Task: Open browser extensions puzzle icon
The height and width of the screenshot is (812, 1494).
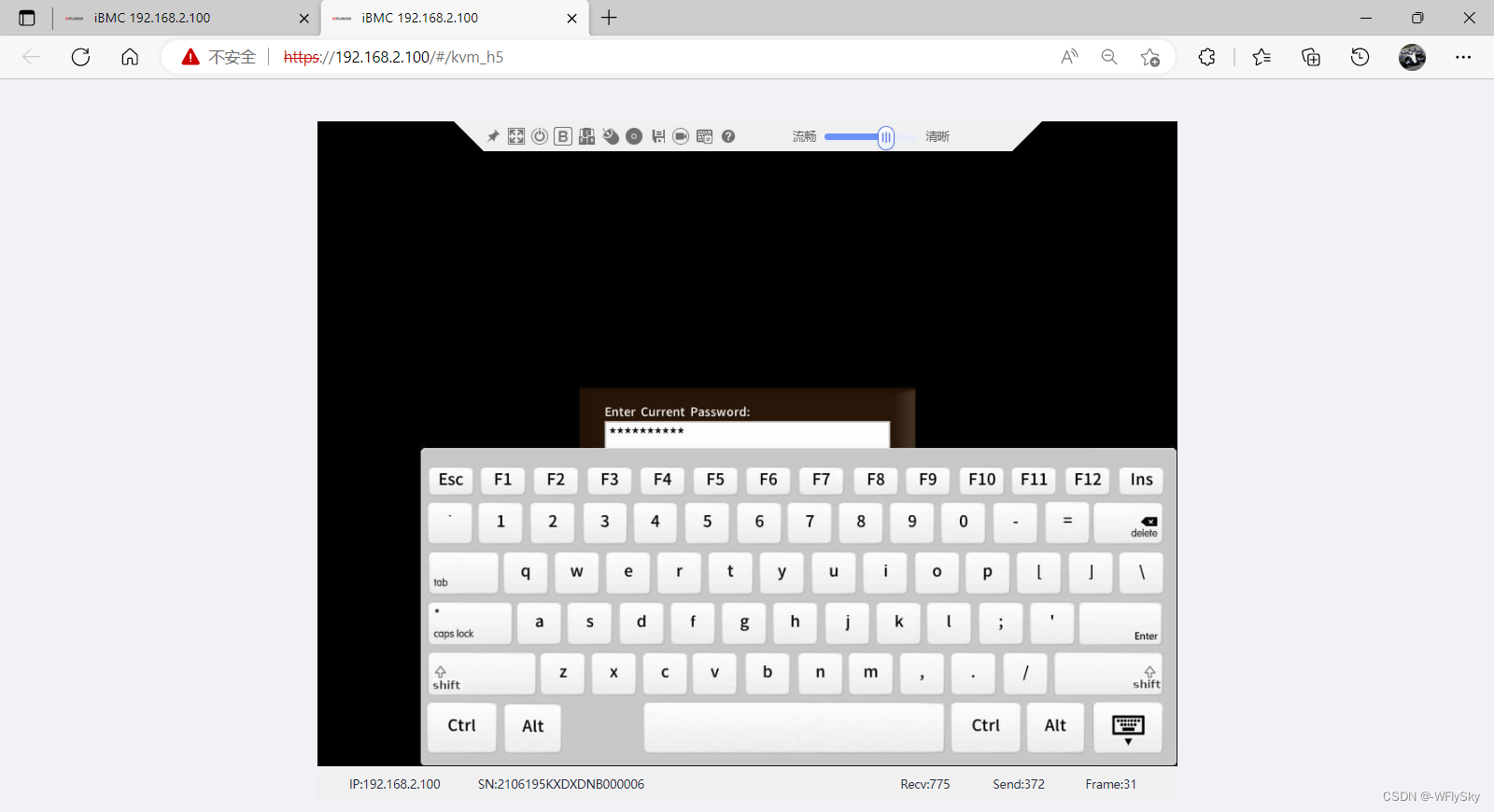Action: 1207,57
